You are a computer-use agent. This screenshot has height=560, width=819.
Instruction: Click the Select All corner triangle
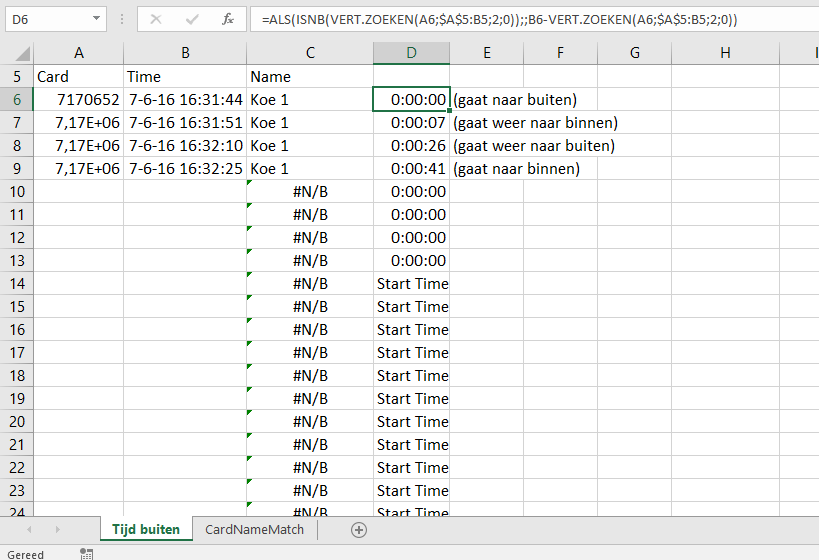[x=23, y=53]
